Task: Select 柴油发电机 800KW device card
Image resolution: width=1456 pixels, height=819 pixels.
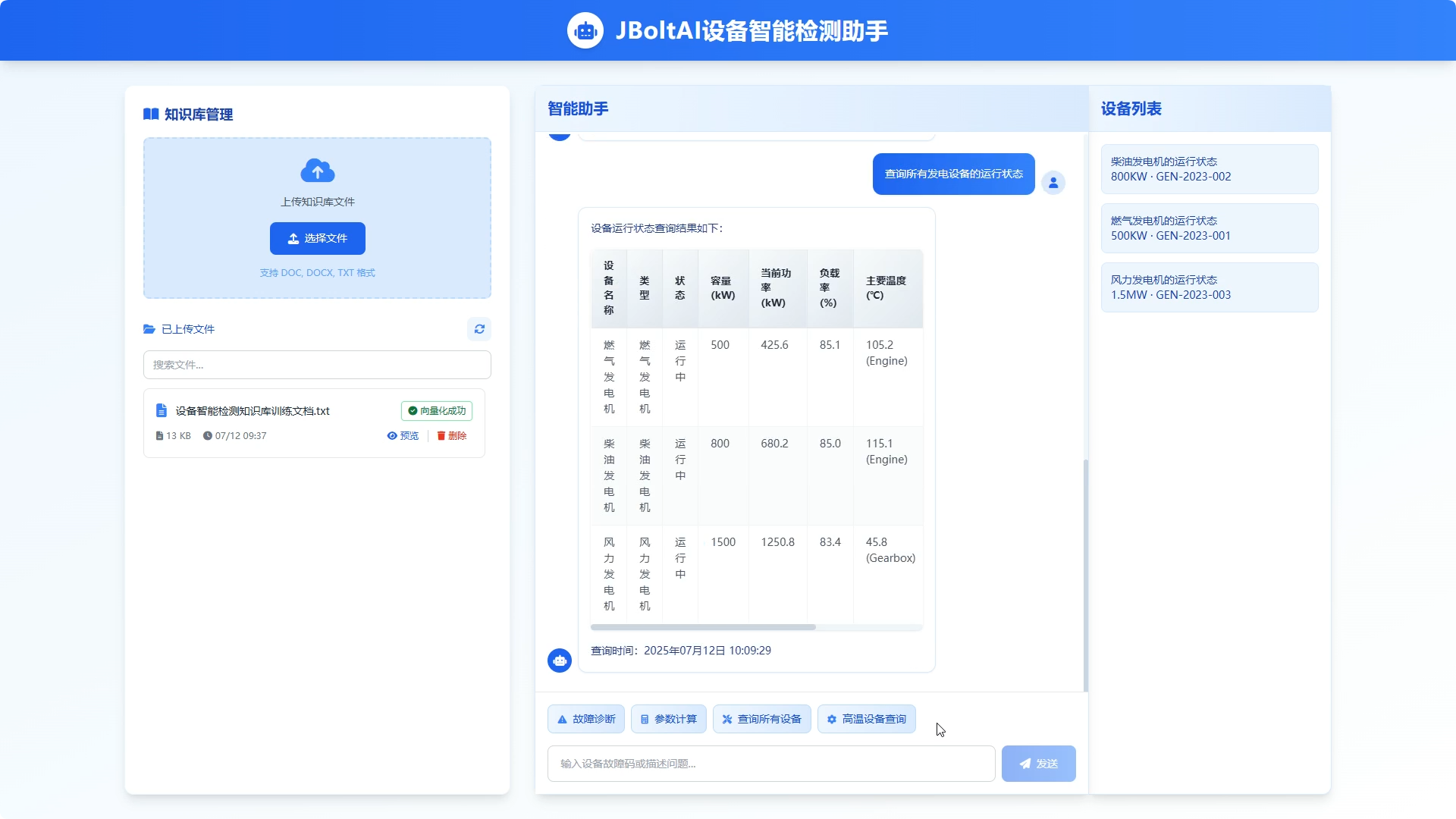Action: (x=1210, y=169)
